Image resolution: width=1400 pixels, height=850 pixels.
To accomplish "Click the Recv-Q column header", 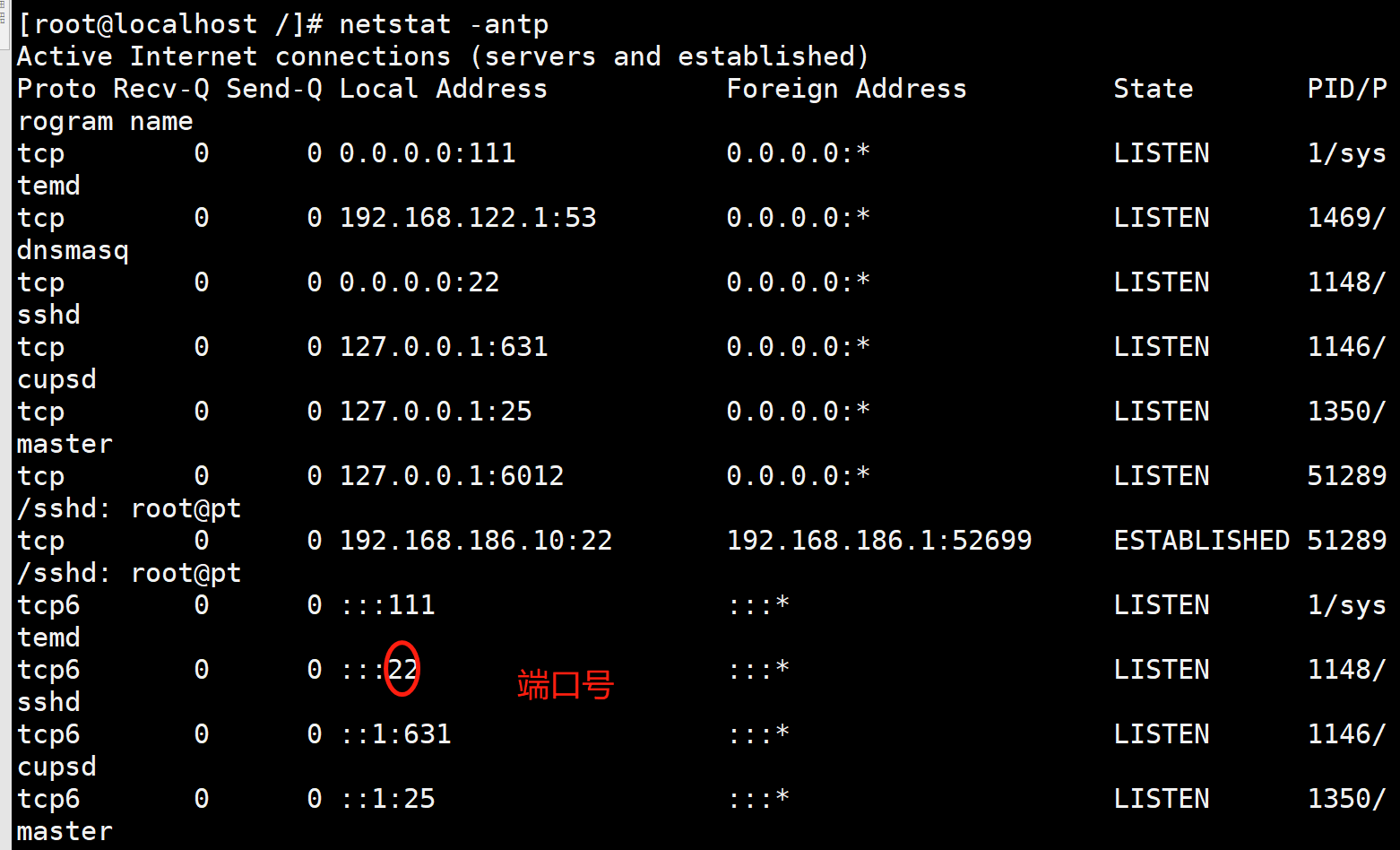I will [x=162, y=89].
